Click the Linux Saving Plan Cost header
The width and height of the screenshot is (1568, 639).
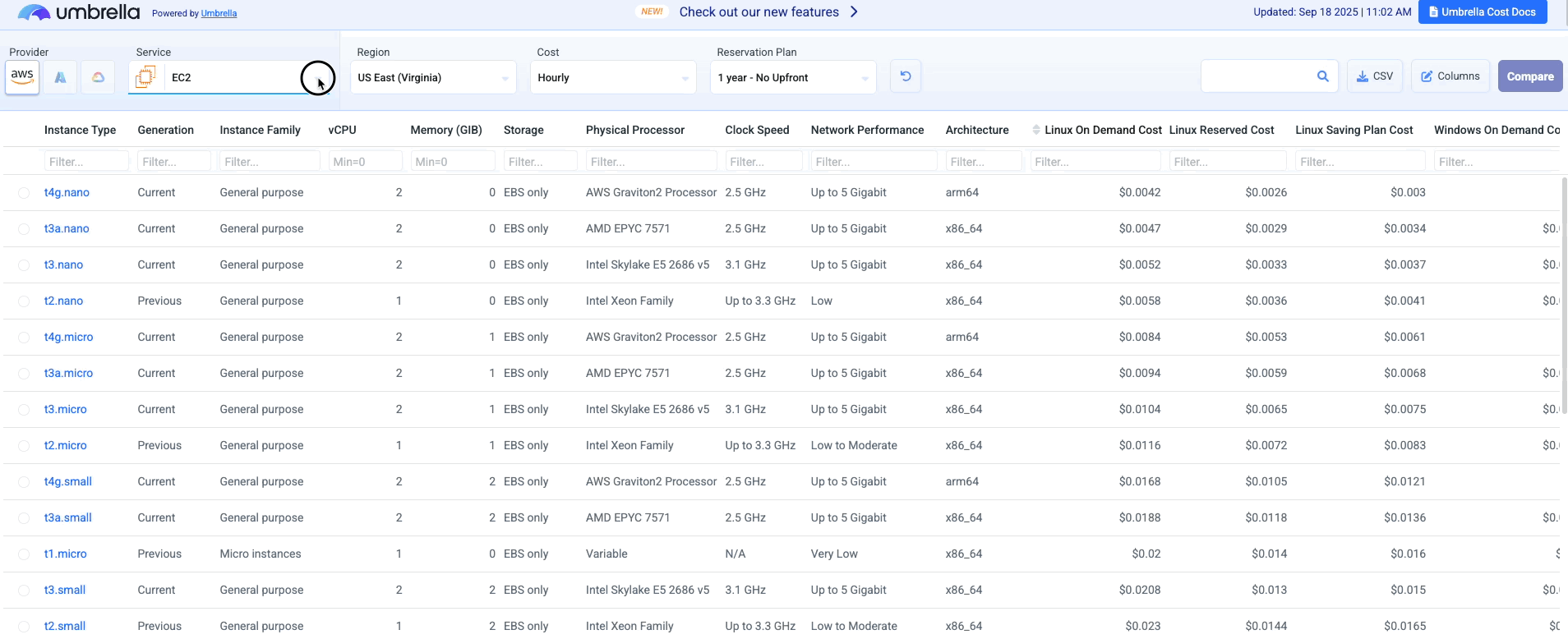coord(1354,130)
